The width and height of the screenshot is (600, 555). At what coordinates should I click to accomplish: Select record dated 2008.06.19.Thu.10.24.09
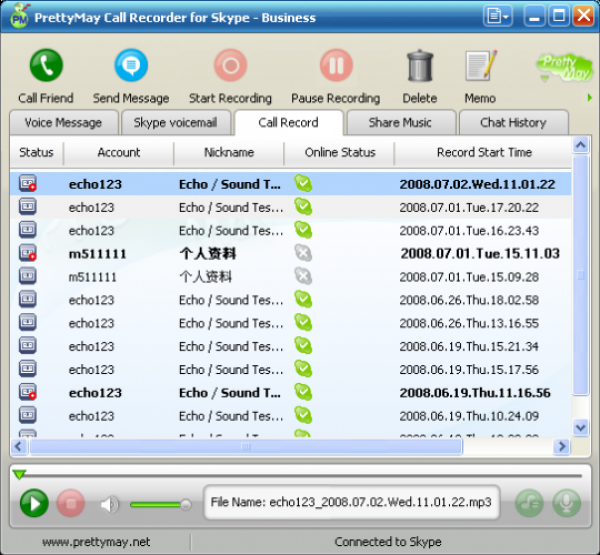click(290, 416)
